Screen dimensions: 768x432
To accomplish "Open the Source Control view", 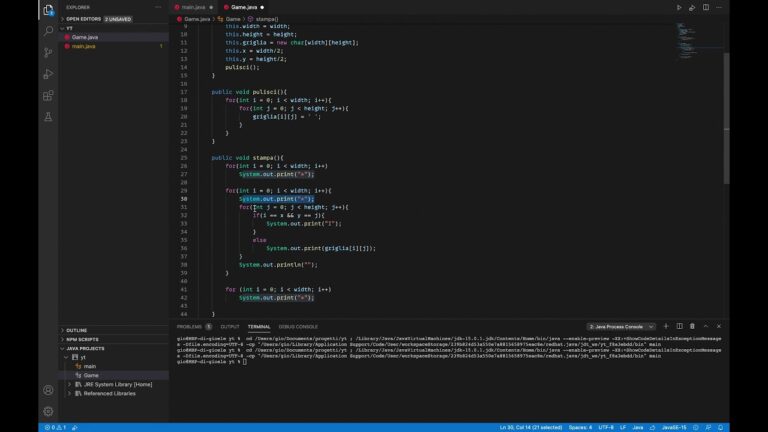I will click(x=48, y=52).
